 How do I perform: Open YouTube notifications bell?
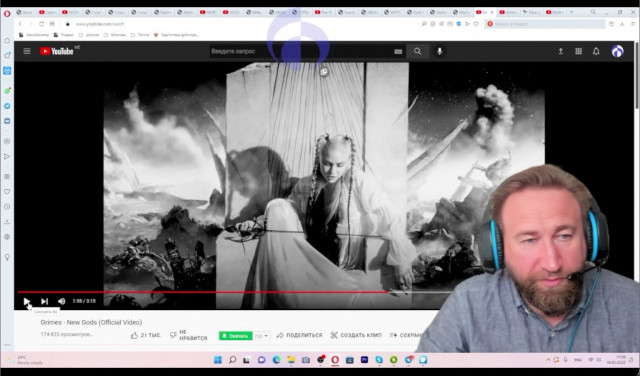tap(596, 51)
